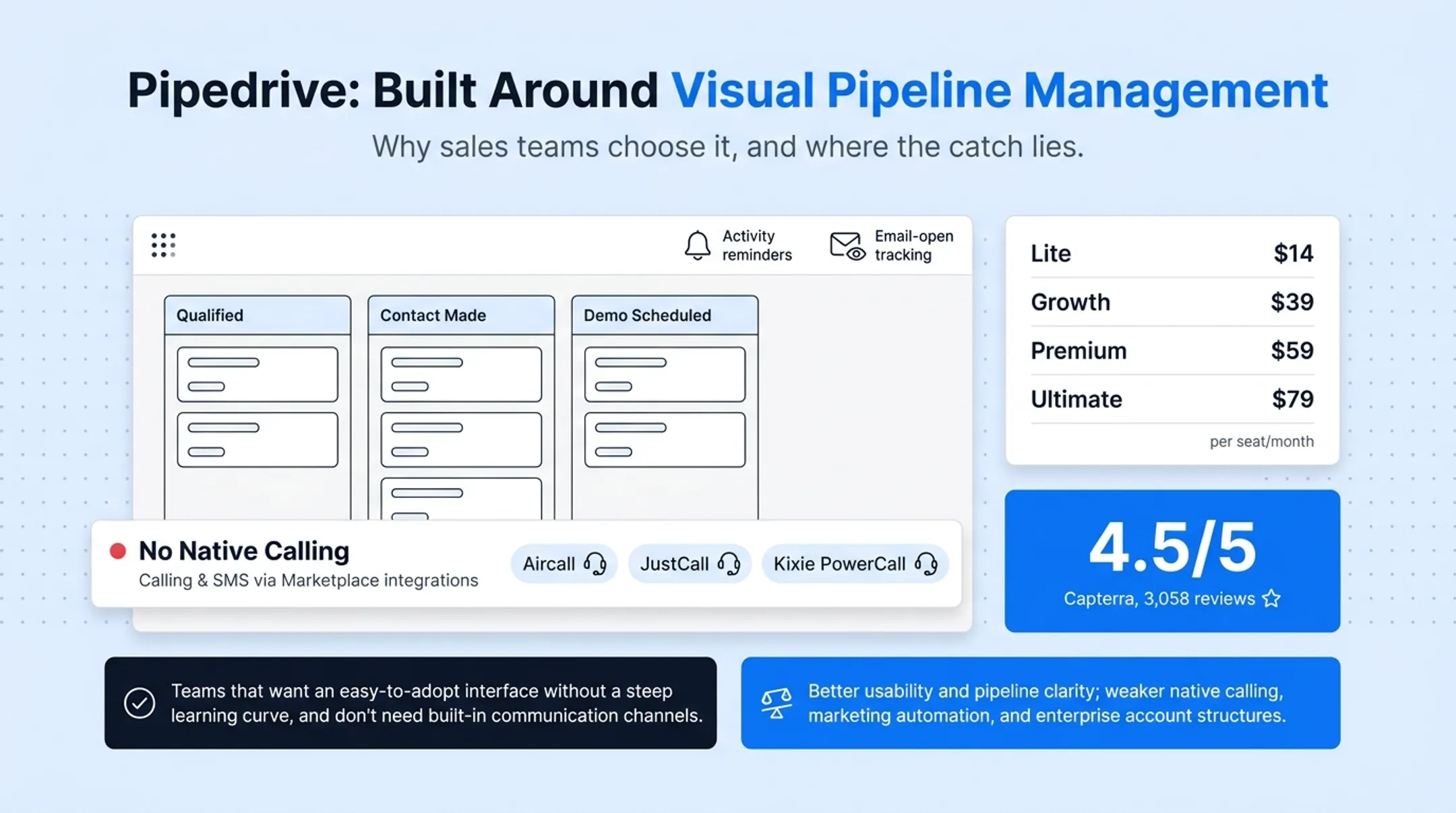Click the Ultimate plan name
This screenshot has width=1456, height=813.
tap(1076, 399)
